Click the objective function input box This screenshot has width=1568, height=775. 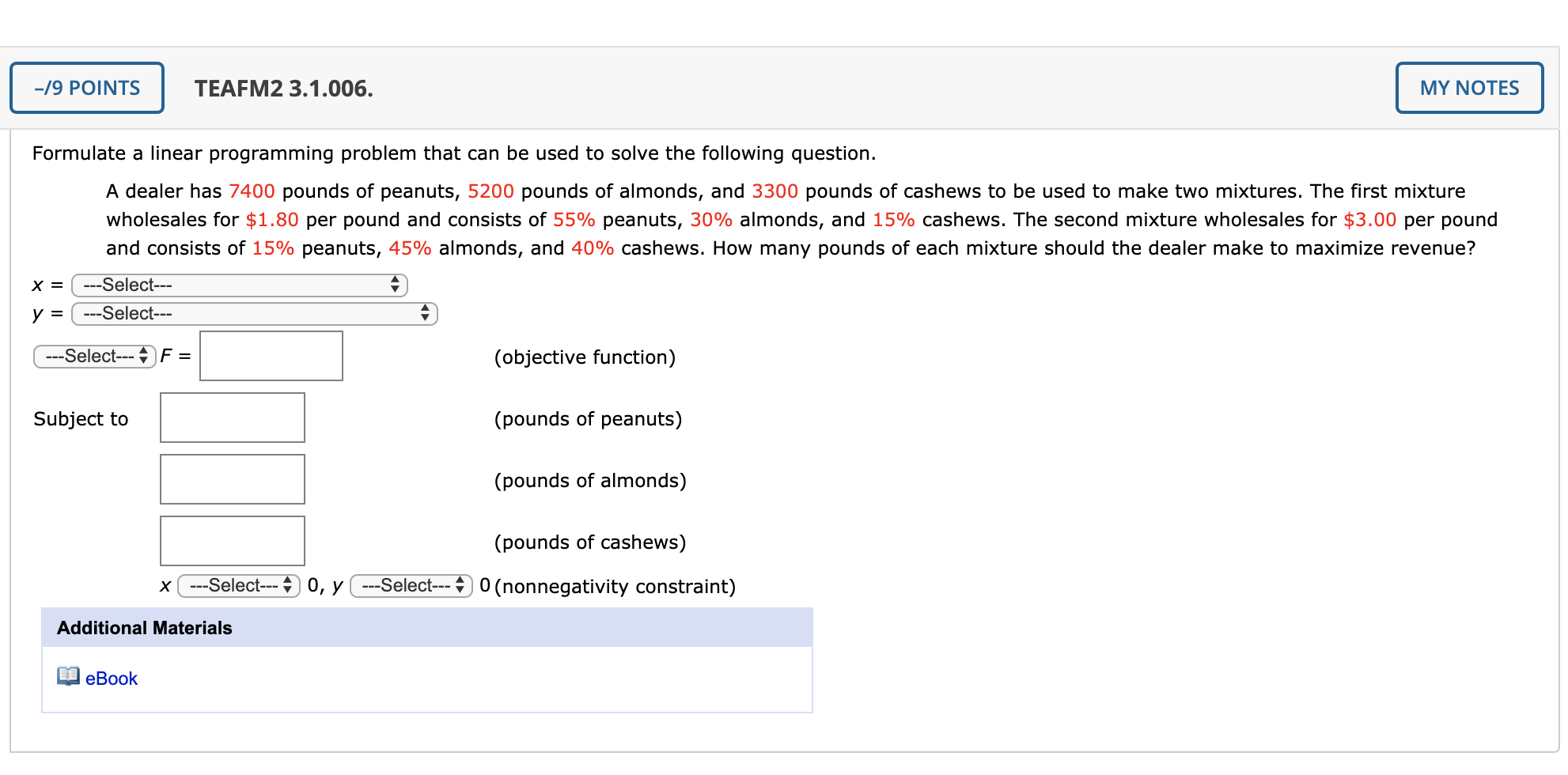[x=271, y=356]
